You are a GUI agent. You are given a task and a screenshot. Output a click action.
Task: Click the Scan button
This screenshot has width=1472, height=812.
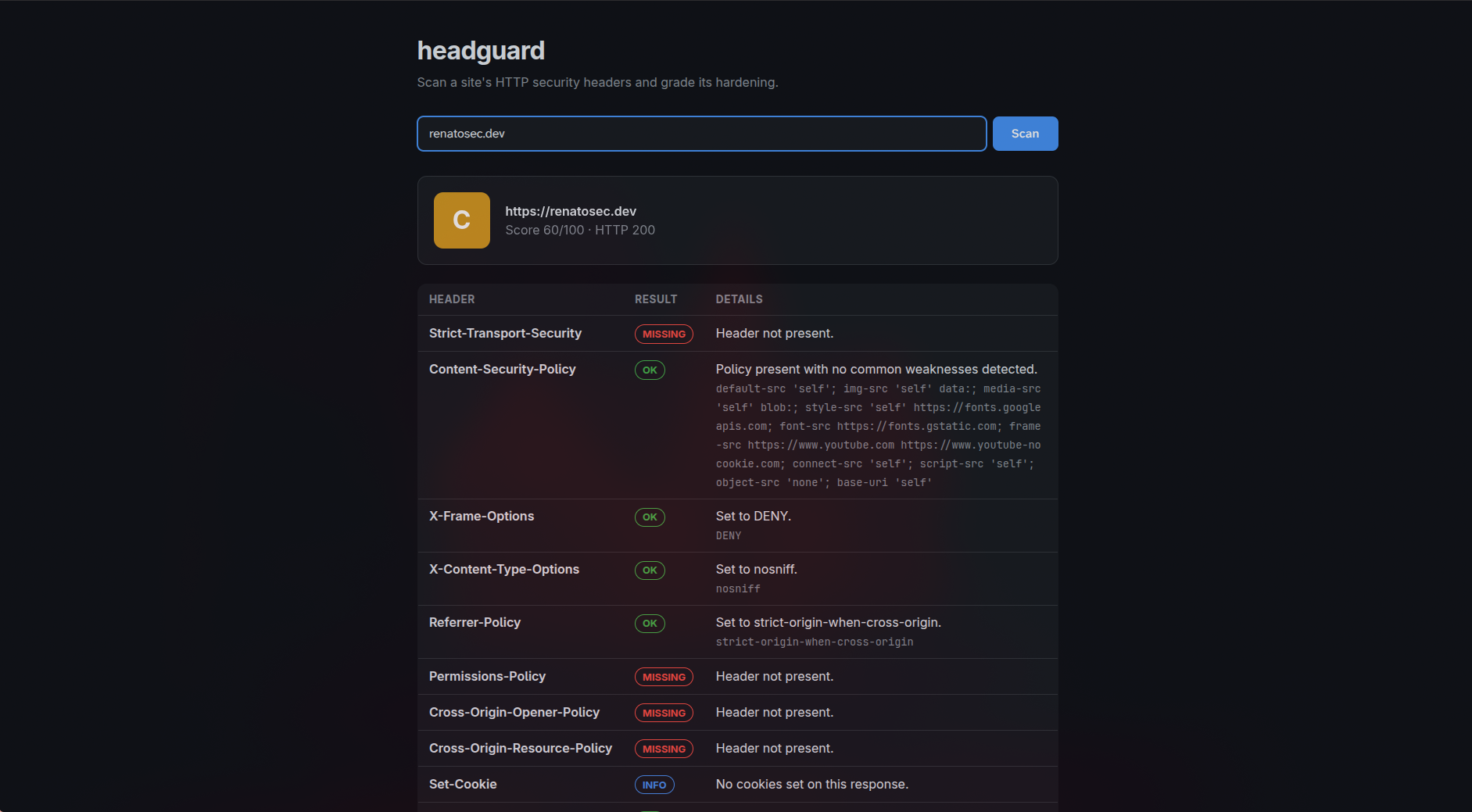pyautogui.click(x=1025, y=134)
